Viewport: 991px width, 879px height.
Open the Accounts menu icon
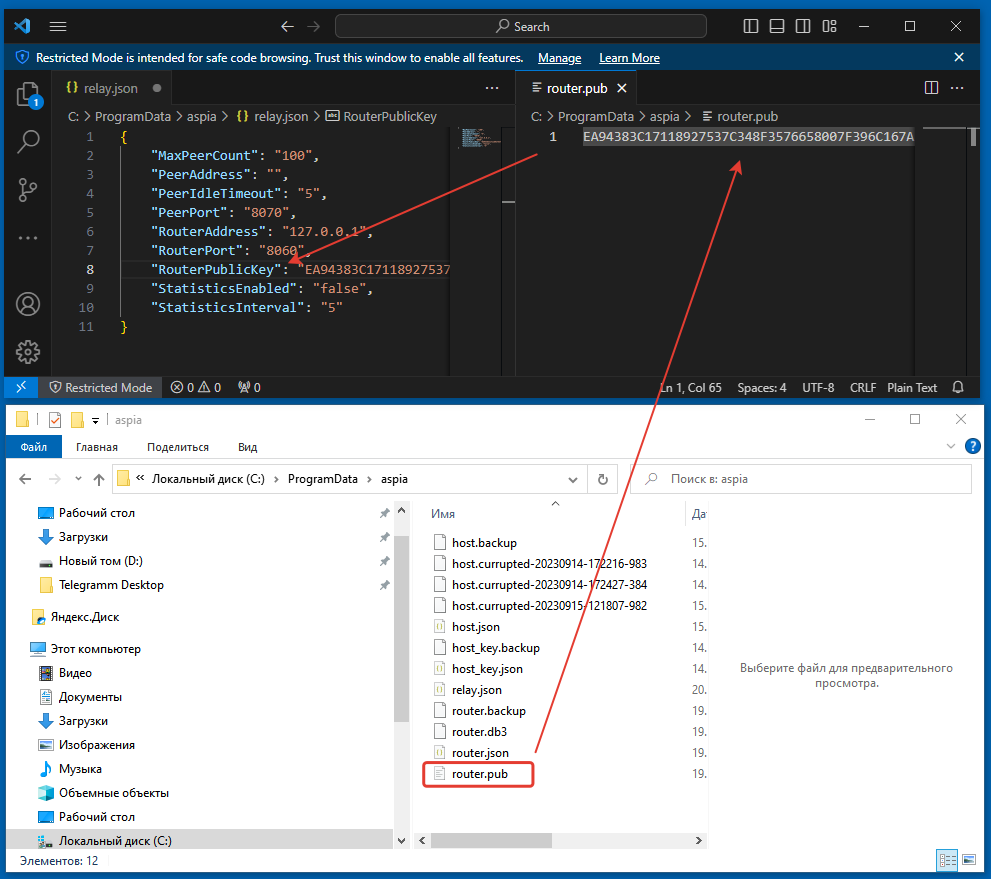pyautogui.click(x=28, y=304)
